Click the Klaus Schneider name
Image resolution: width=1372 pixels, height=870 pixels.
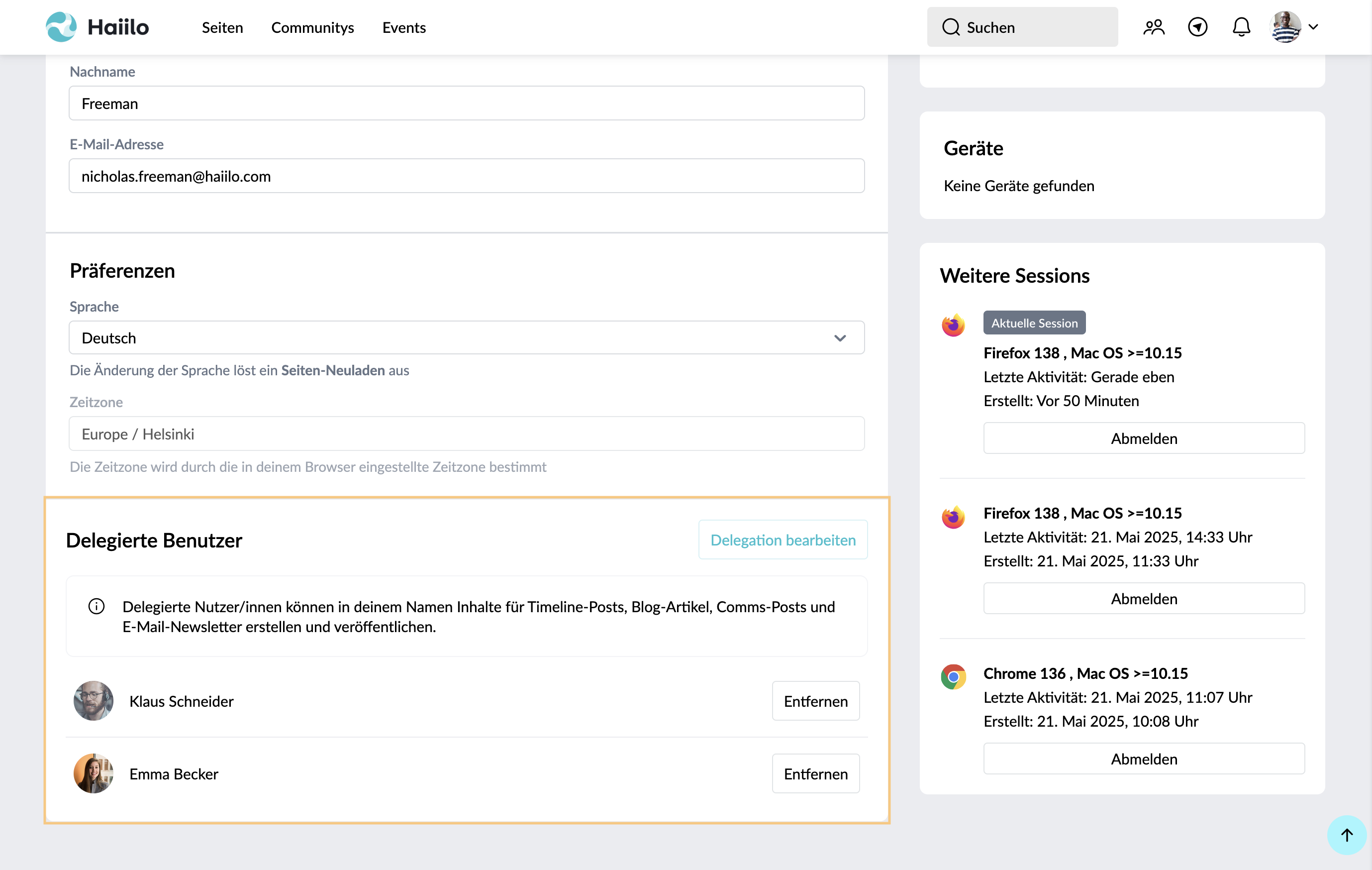pos(181,701)
